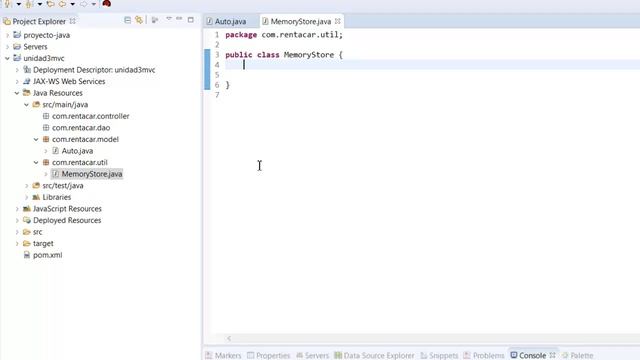Select the Servers project icon

tap(17, 47)
